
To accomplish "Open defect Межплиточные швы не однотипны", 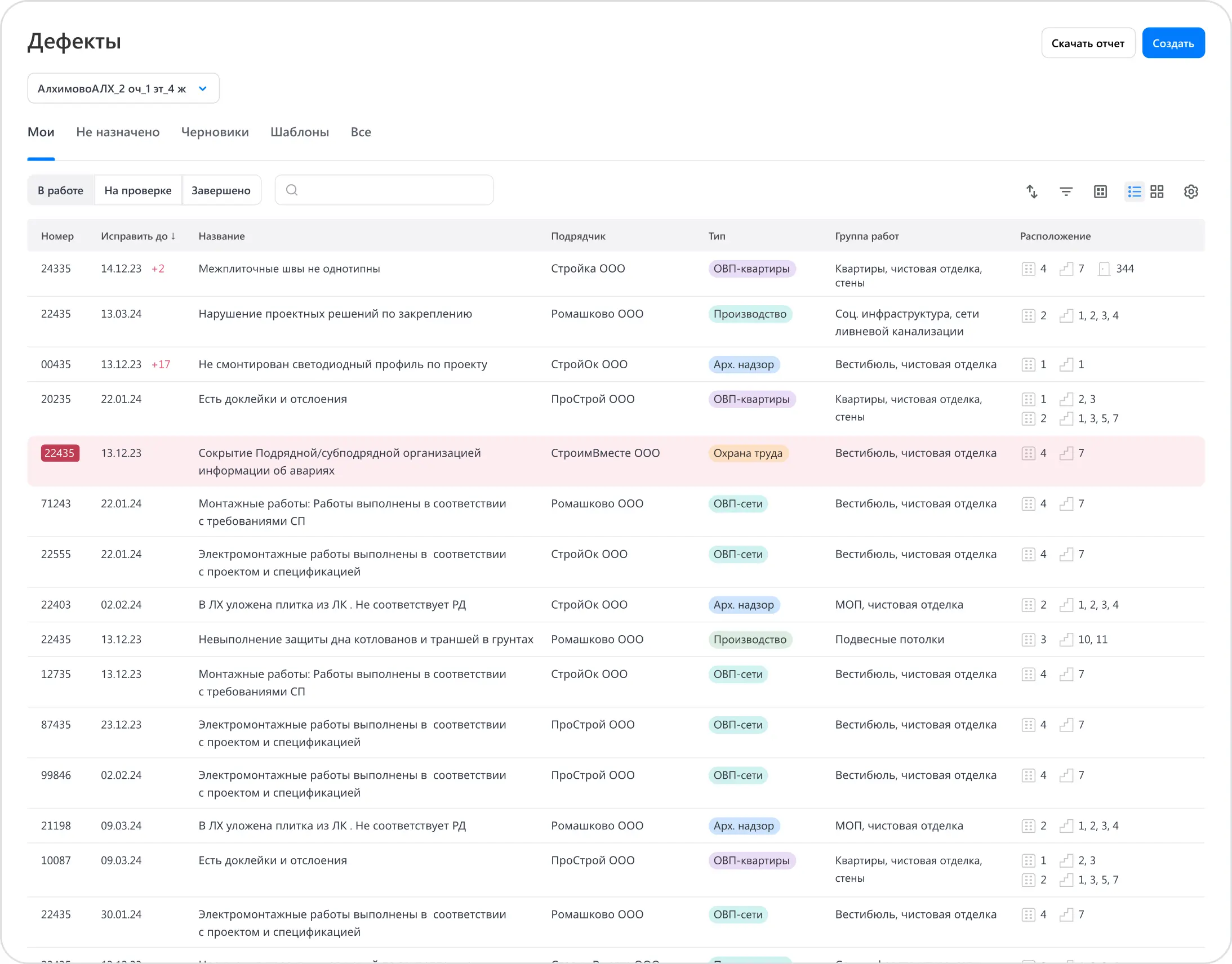I will tap(289, 269).
